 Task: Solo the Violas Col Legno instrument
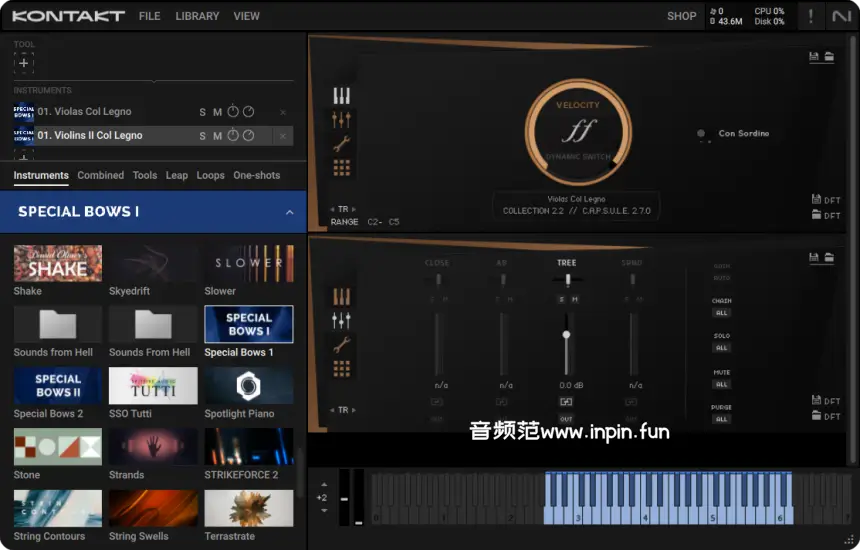click(x=203, y=112)
